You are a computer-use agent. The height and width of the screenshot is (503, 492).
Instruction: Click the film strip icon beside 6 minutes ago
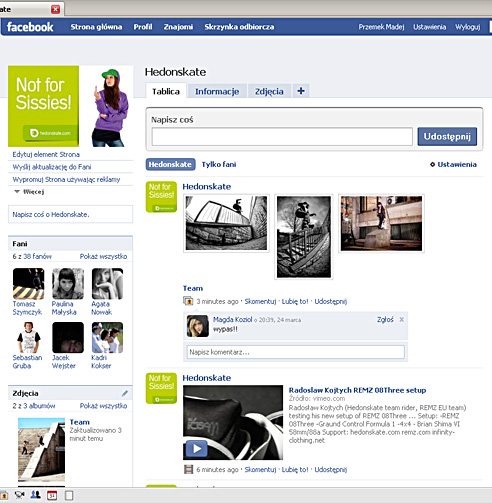[x=189, y=469]
